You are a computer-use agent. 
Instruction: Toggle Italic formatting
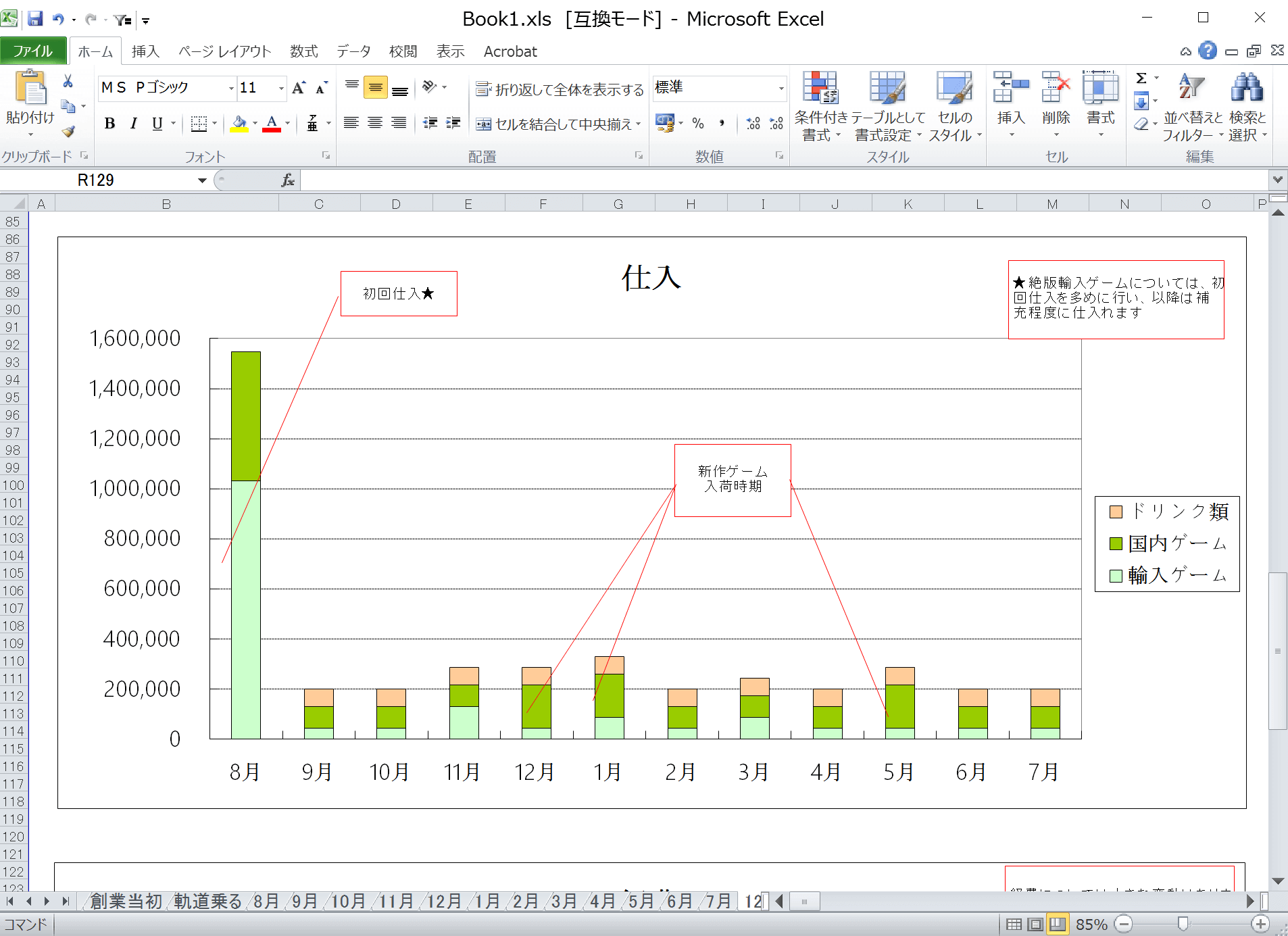tap(134, 124)
